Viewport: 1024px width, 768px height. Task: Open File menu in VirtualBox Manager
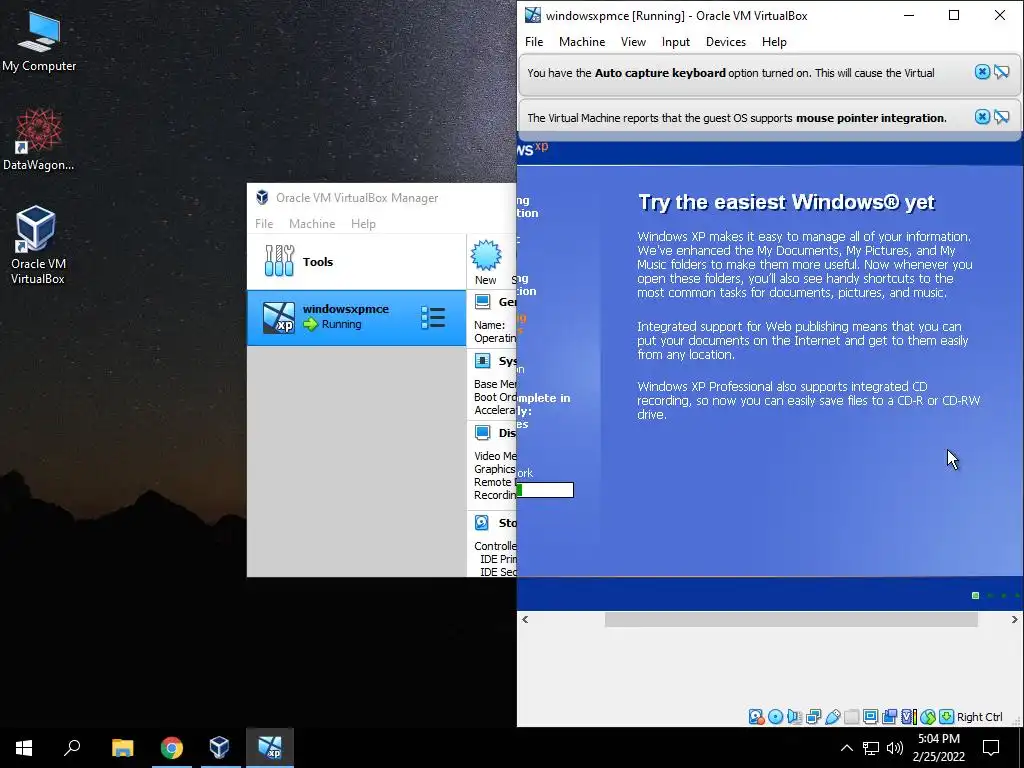(264, 223)
